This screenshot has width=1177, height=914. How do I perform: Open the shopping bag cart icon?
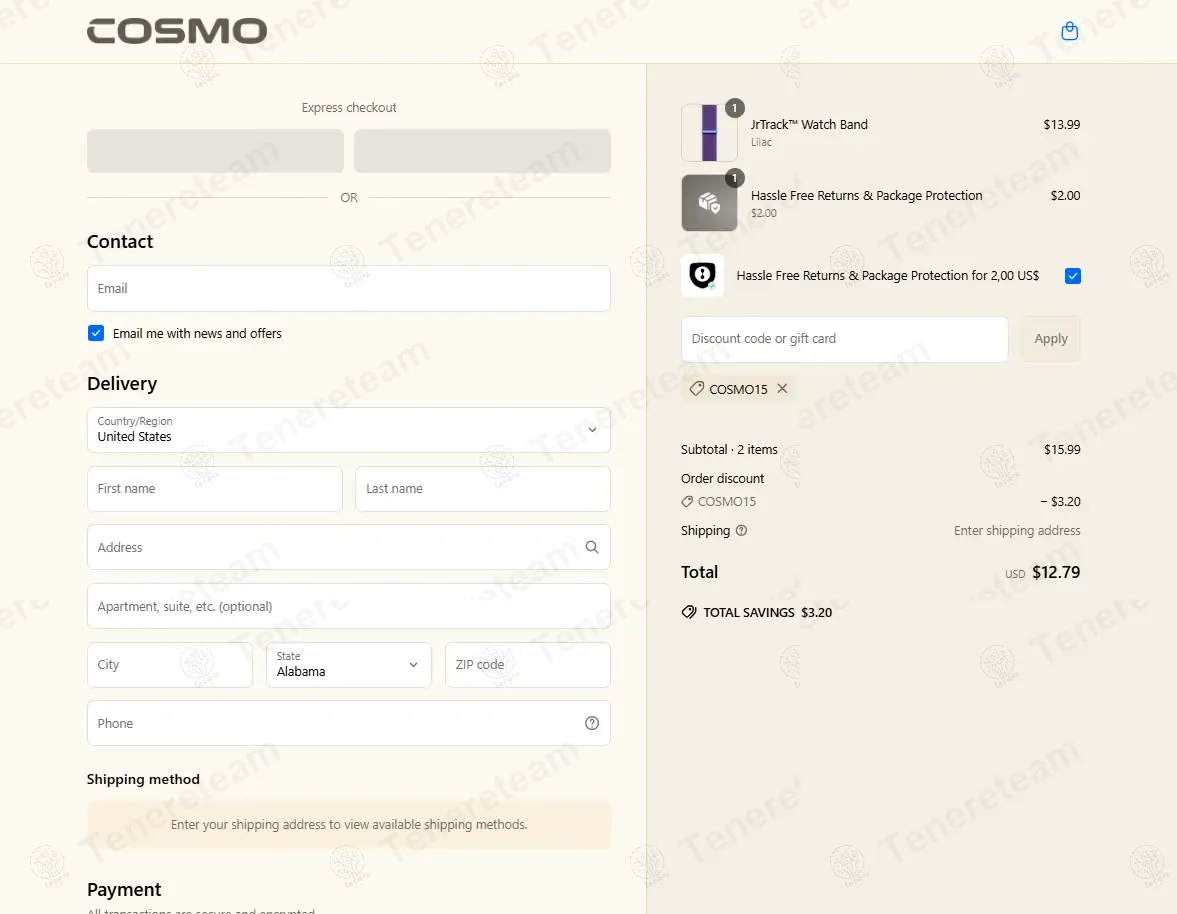[x=1069, y=31]
